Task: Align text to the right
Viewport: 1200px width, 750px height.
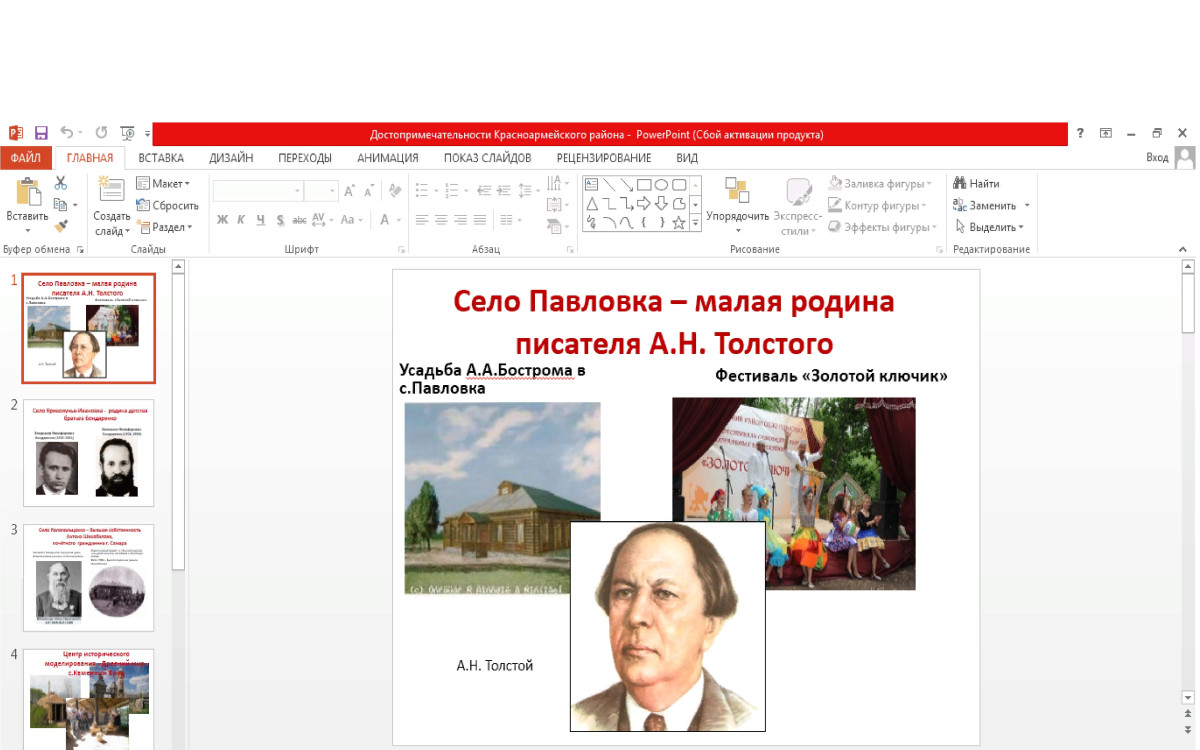Action: point(461,220)
